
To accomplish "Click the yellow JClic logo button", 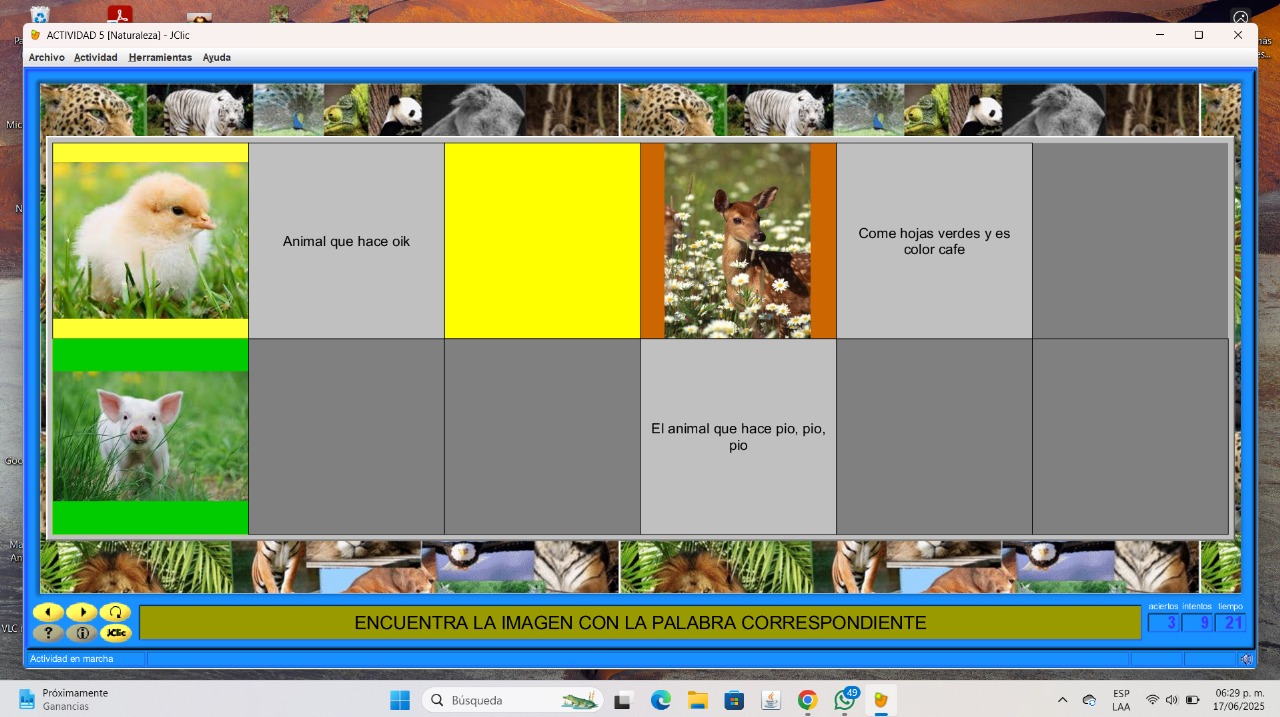I will pyautogui.click(x=116, y=633).
